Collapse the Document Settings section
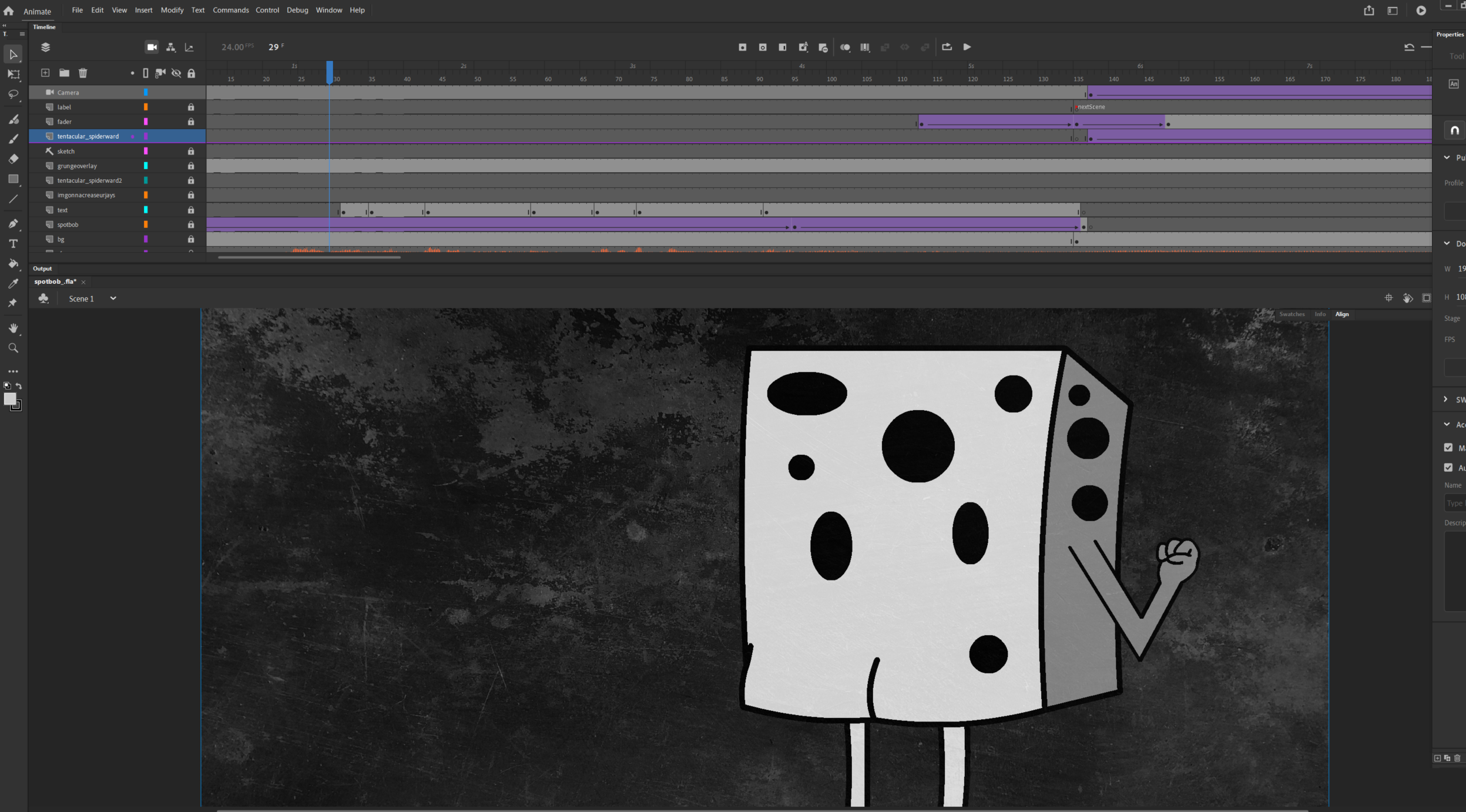1466x812 pixels. (x=1447, y=243)
